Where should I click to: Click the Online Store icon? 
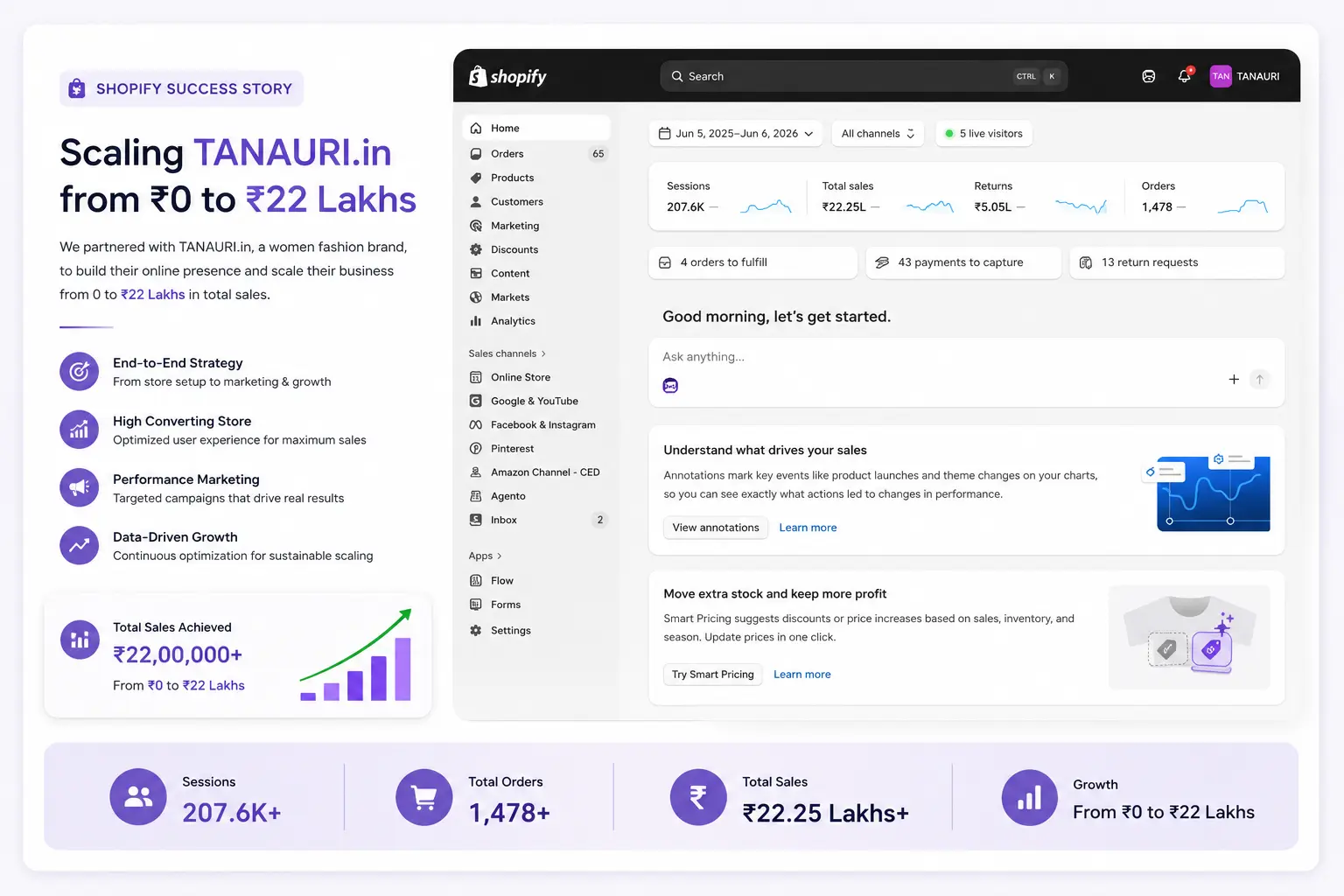tap(476, 377)
